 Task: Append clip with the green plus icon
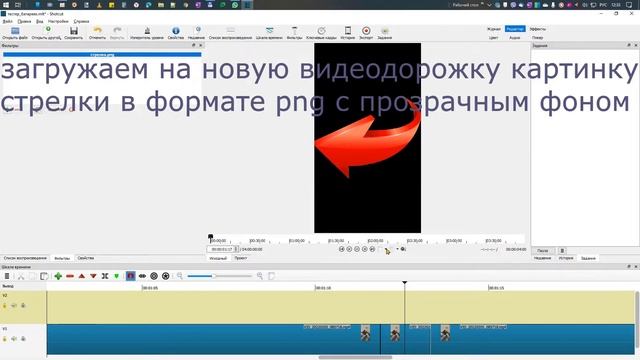[58, 276]
